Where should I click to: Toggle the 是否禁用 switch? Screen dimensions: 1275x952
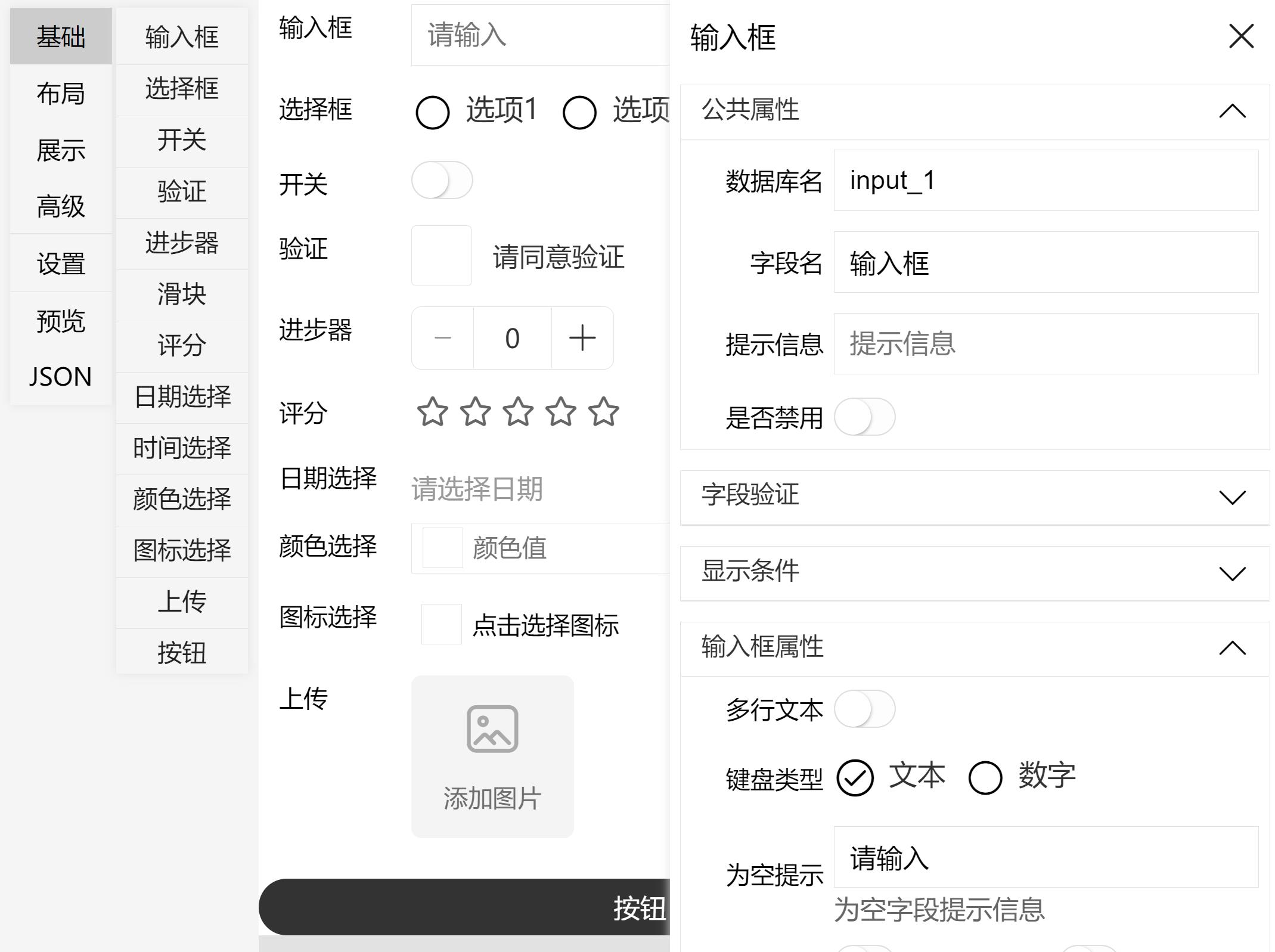[864, 417]
